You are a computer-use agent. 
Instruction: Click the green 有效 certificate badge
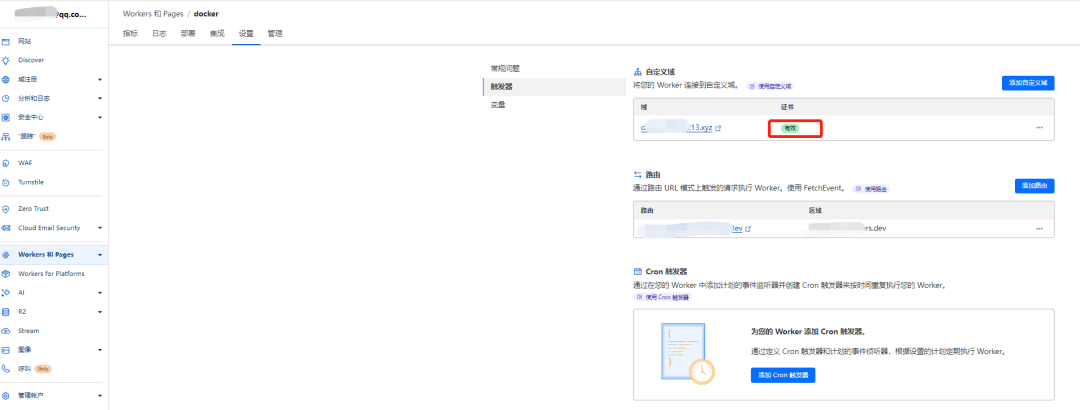pos(789,128)
